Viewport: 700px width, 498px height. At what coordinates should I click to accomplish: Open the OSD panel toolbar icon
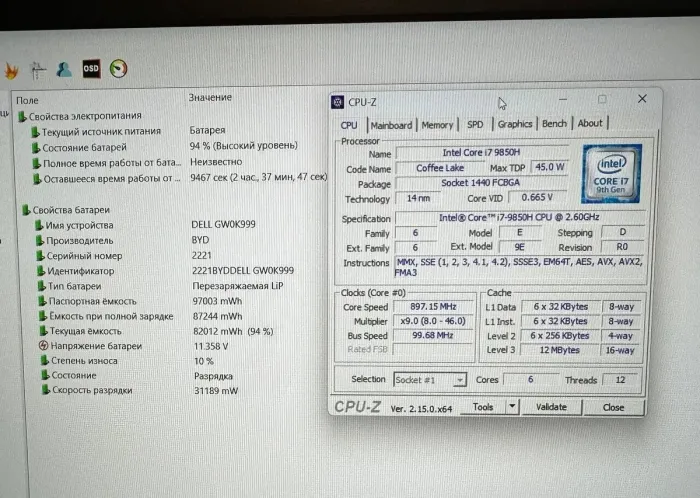90,69
